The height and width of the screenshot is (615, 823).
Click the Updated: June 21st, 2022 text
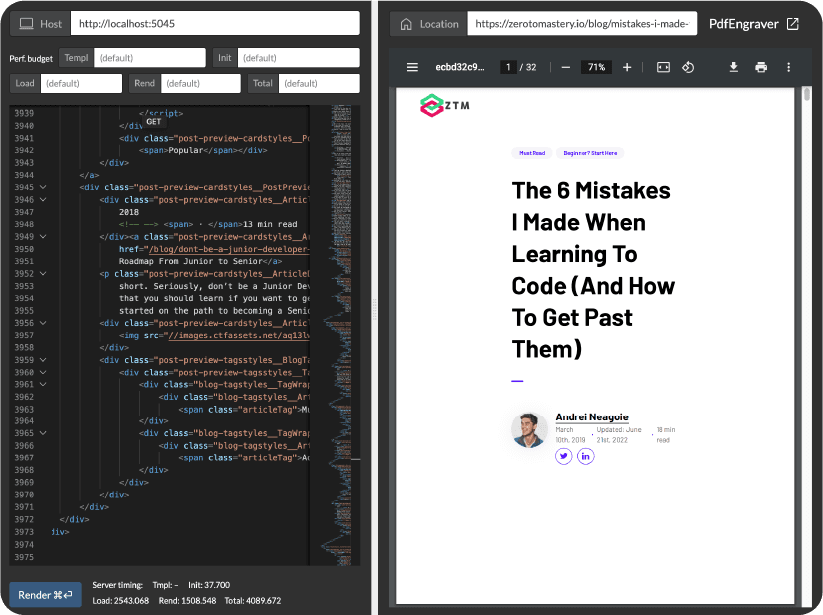[619, 435]
